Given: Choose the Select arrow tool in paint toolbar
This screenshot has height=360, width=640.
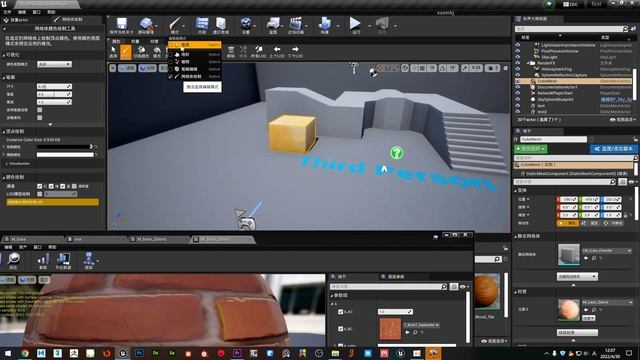Looking at the screenshot, I should [113, 52].
